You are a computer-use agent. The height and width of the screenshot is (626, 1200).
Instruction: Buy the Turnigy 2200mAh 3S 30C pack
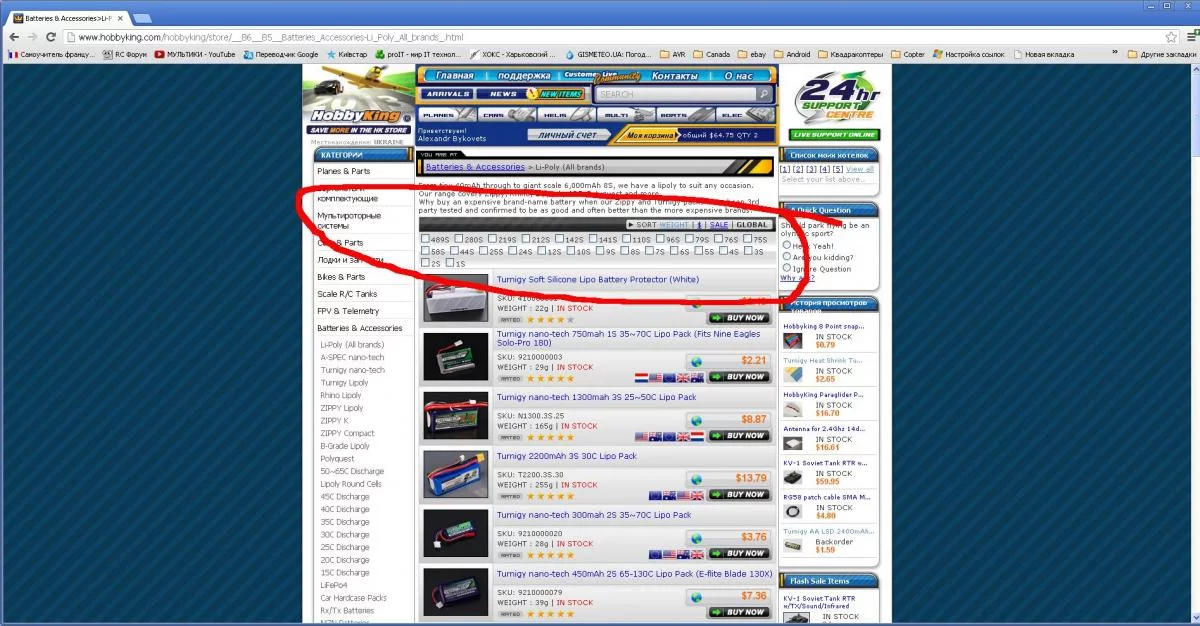[x=741, y=494]
